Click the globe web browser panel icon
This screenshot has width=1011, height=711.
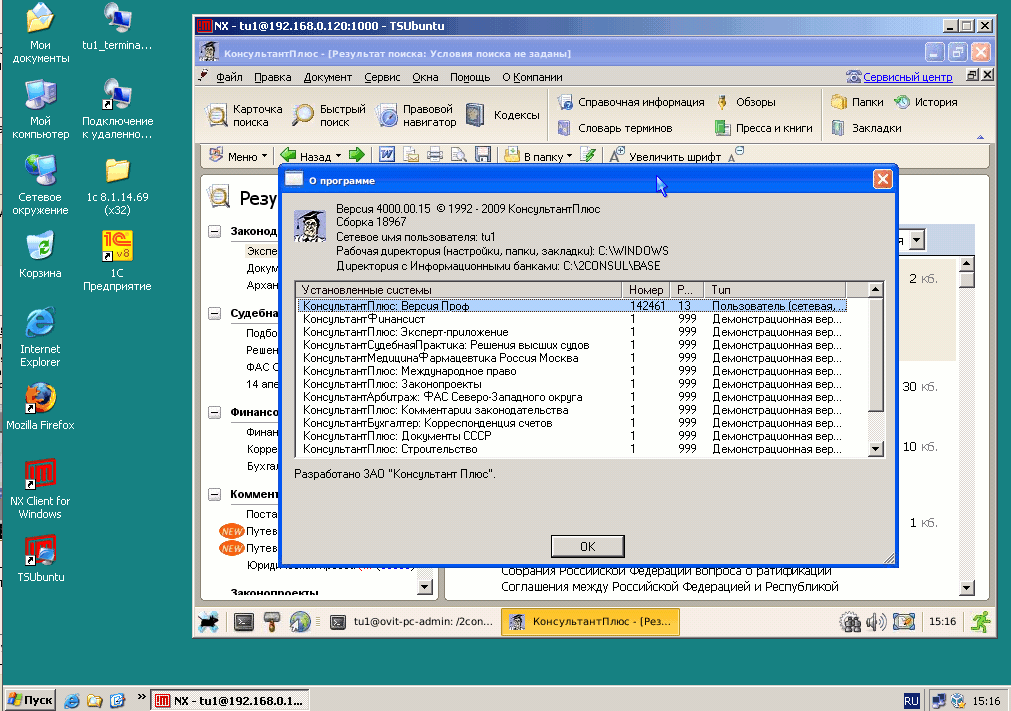coord(300,622)
